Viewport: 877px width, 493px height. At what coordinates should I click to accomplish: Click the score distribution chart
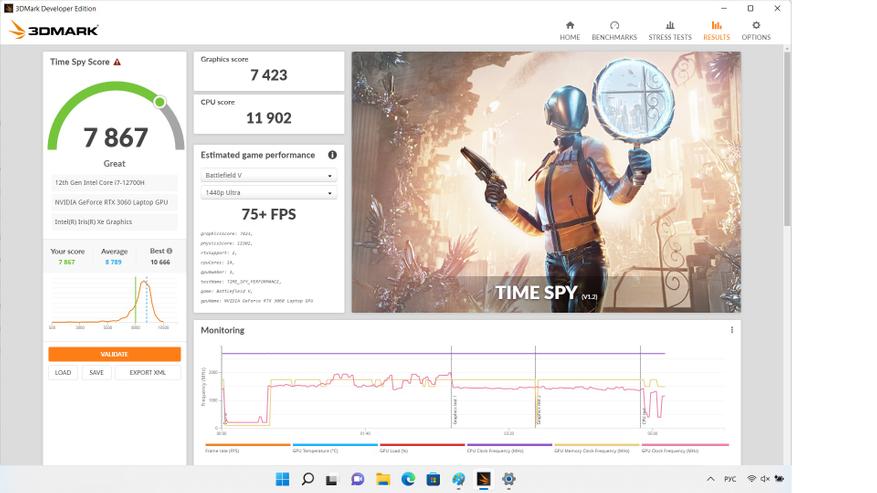tap(114, 302)
